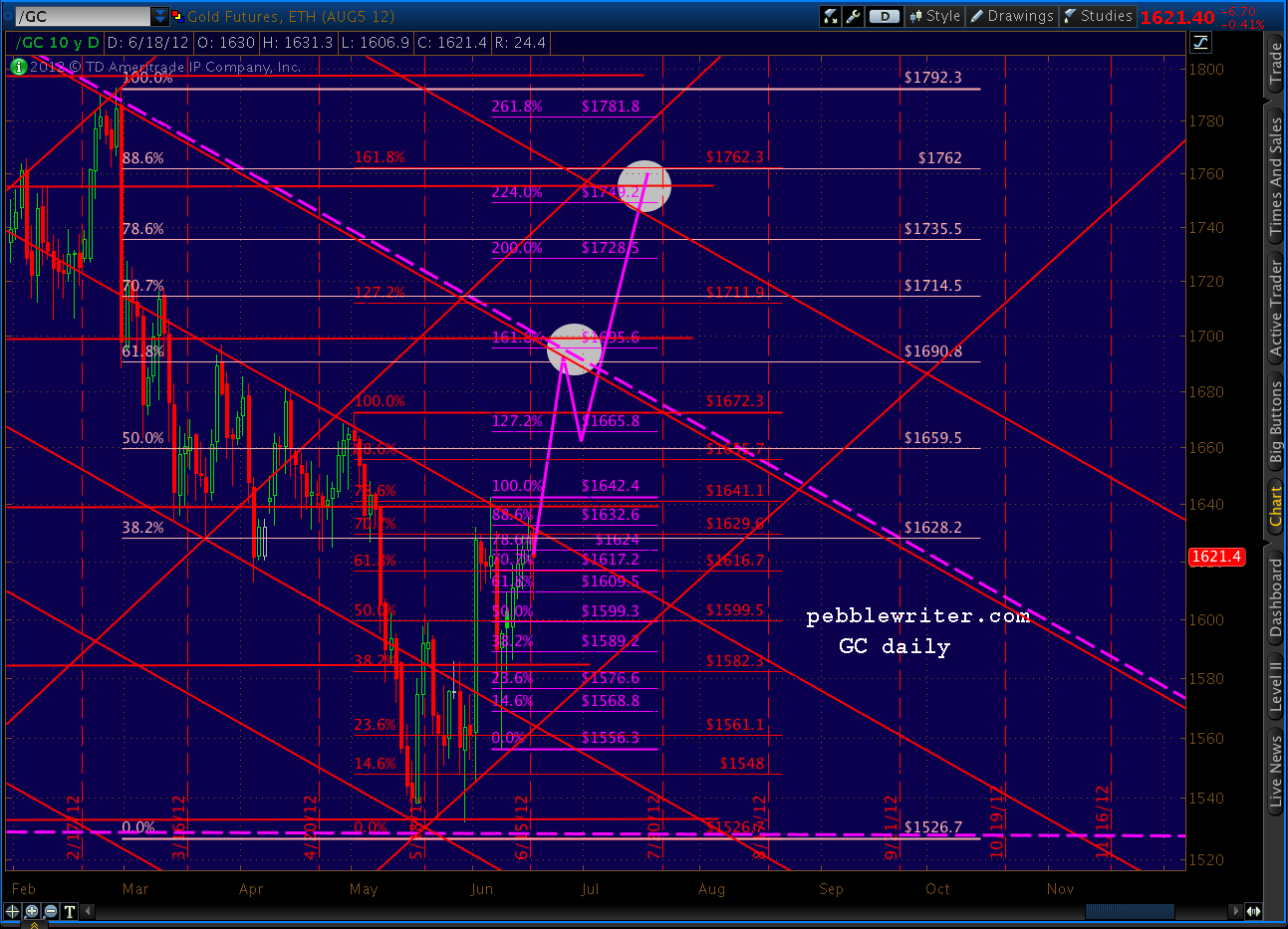Click the crosshair pan icon at bottom left
Viewport: 1288px width, 929px height.
(13, 911)
